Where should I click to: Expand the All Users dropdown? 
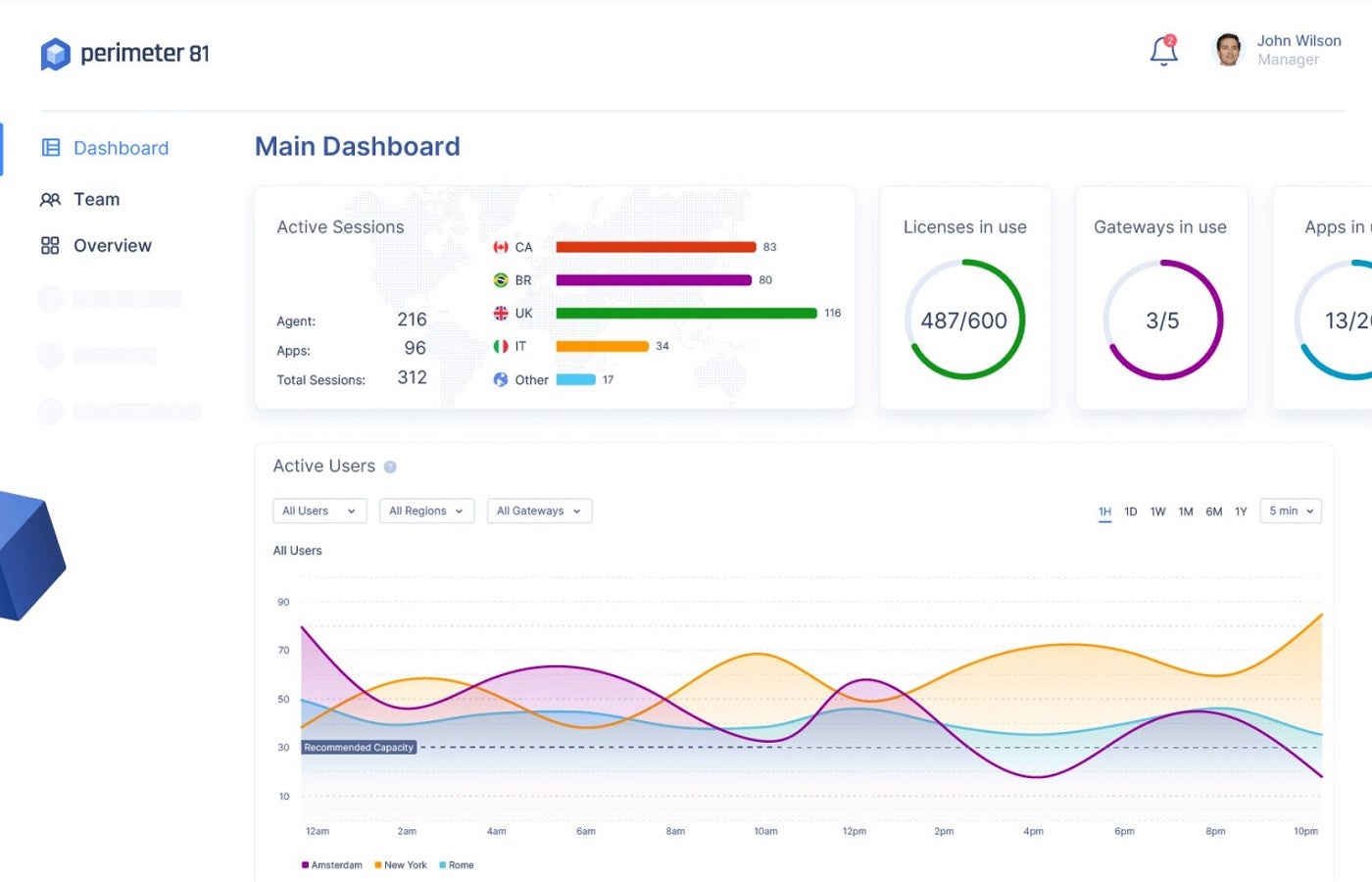[x=319, y=511]
